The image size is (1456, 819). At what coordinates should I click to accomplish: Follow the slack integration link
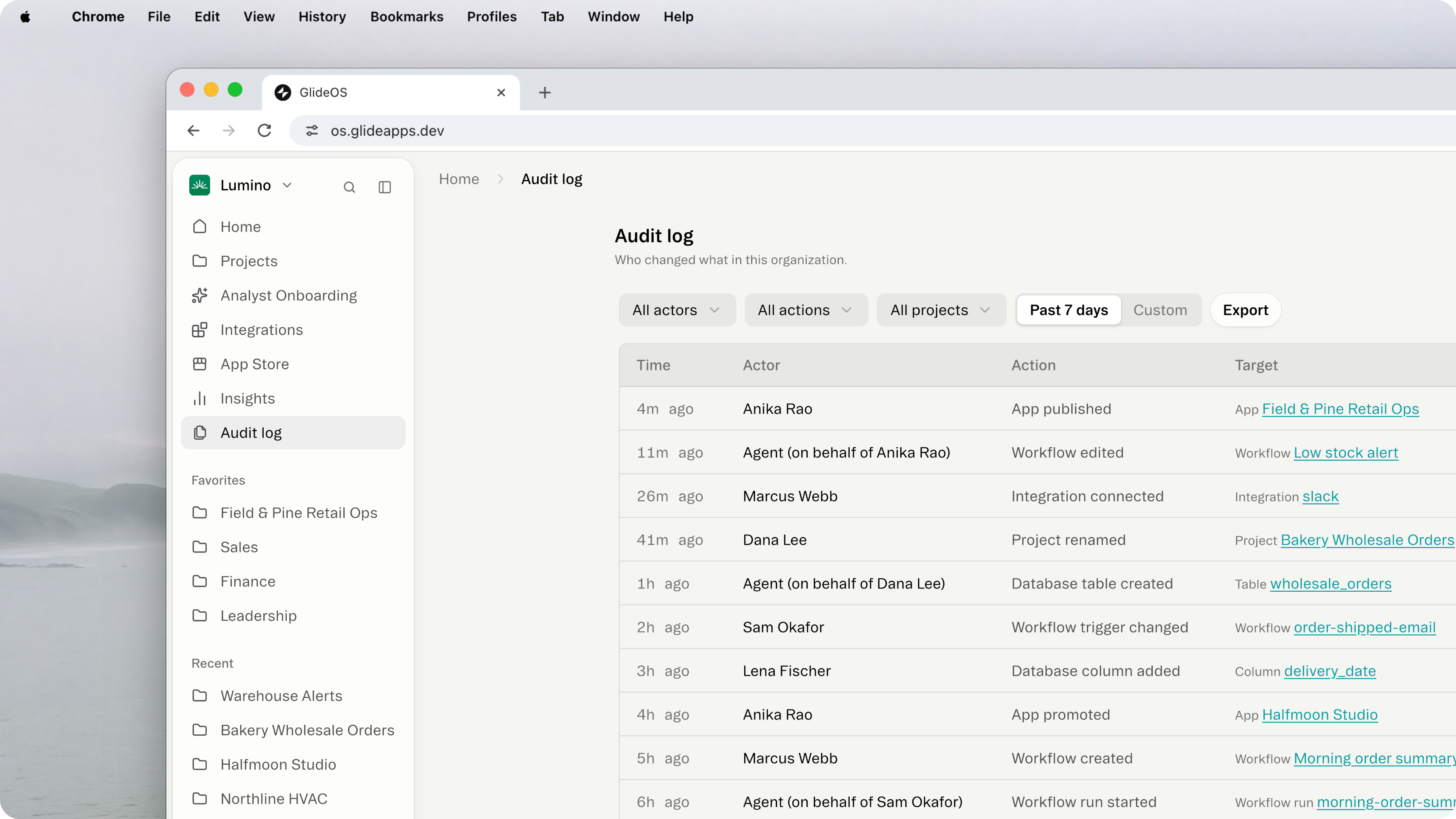point(1321,496)
